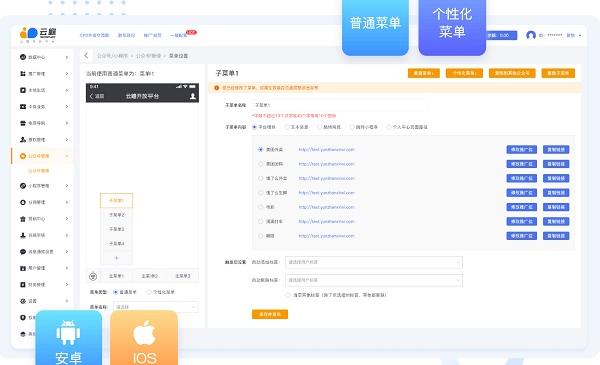Viewport: 600px width, 365px height.
Task: Expand 设置 using its chevron
Action: point(67,301)
